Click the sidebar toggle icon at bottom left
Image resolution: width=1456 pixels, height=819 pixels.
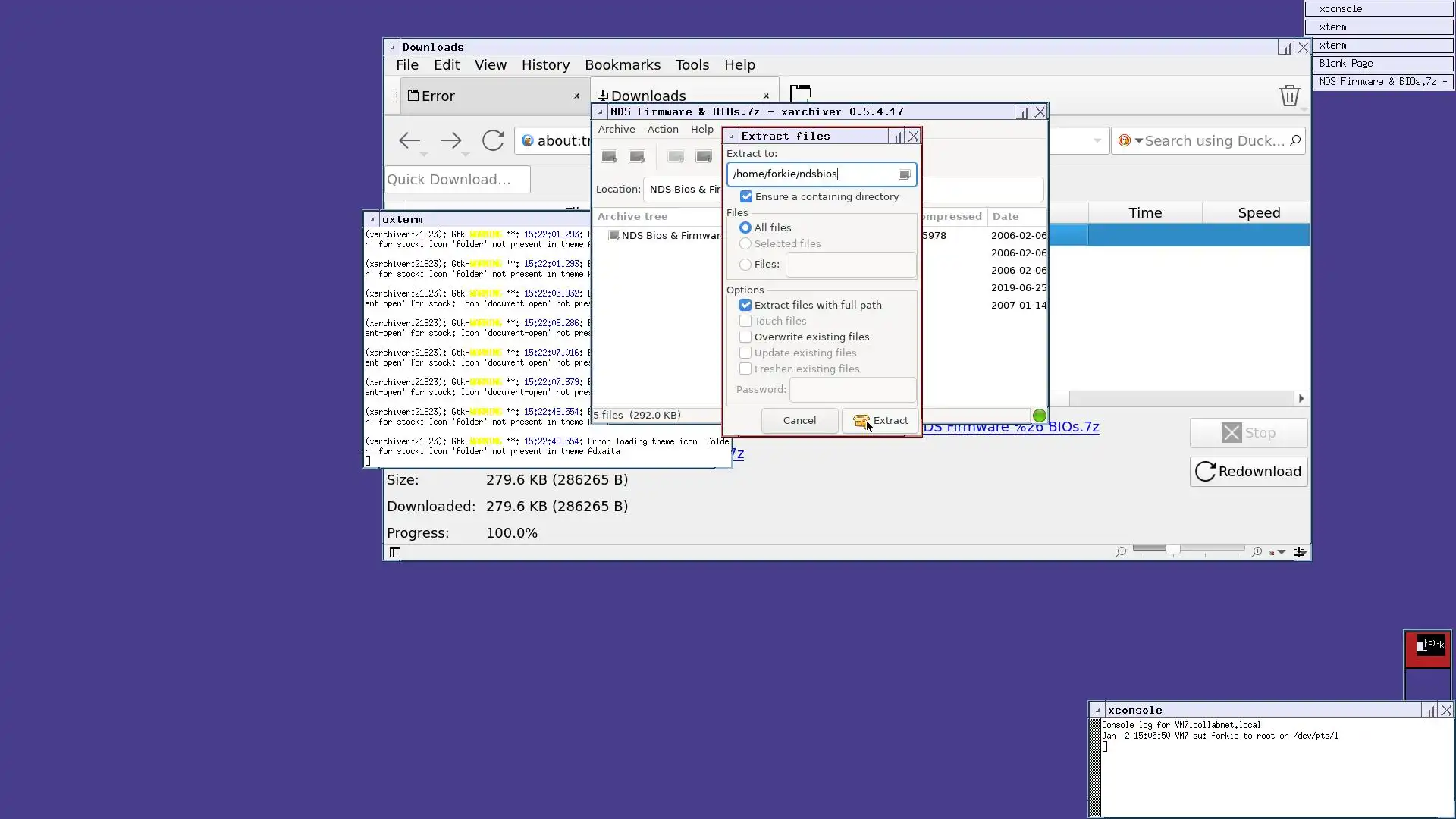coord(395,552)
